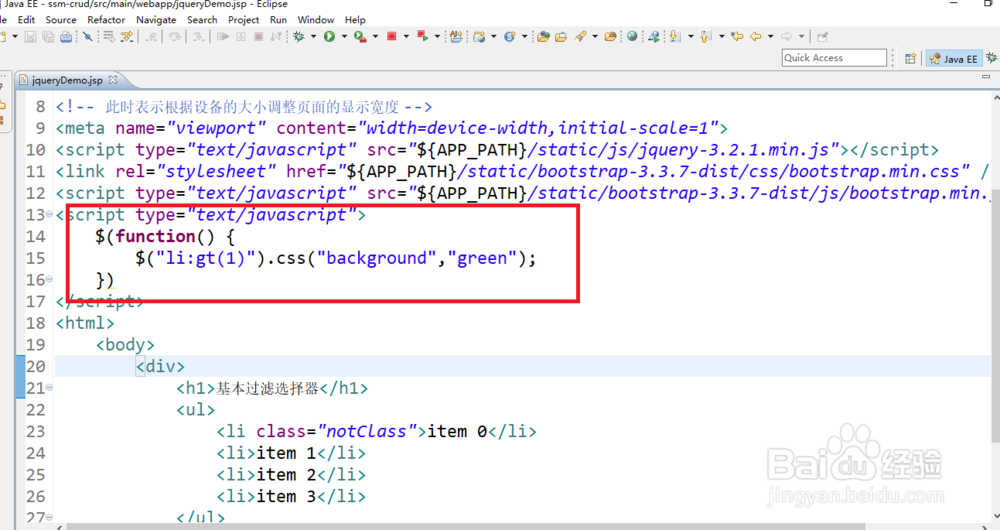Click the Pin Editor icon
The height and width of the screenshot is (530, 1000).
point(823,37)
